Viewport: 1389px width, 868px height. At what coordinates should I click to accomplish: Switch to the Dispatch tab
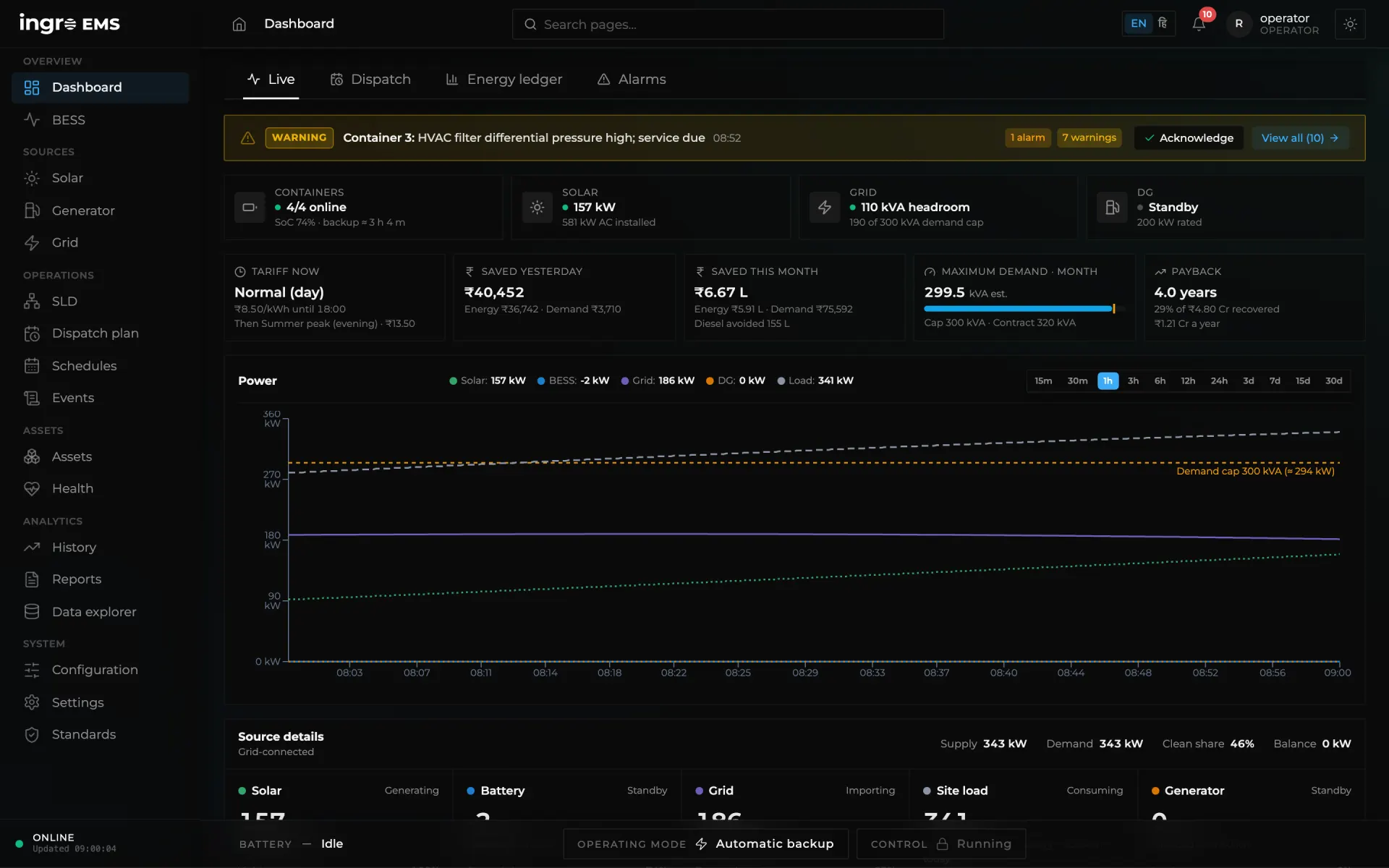coord(370,80)
